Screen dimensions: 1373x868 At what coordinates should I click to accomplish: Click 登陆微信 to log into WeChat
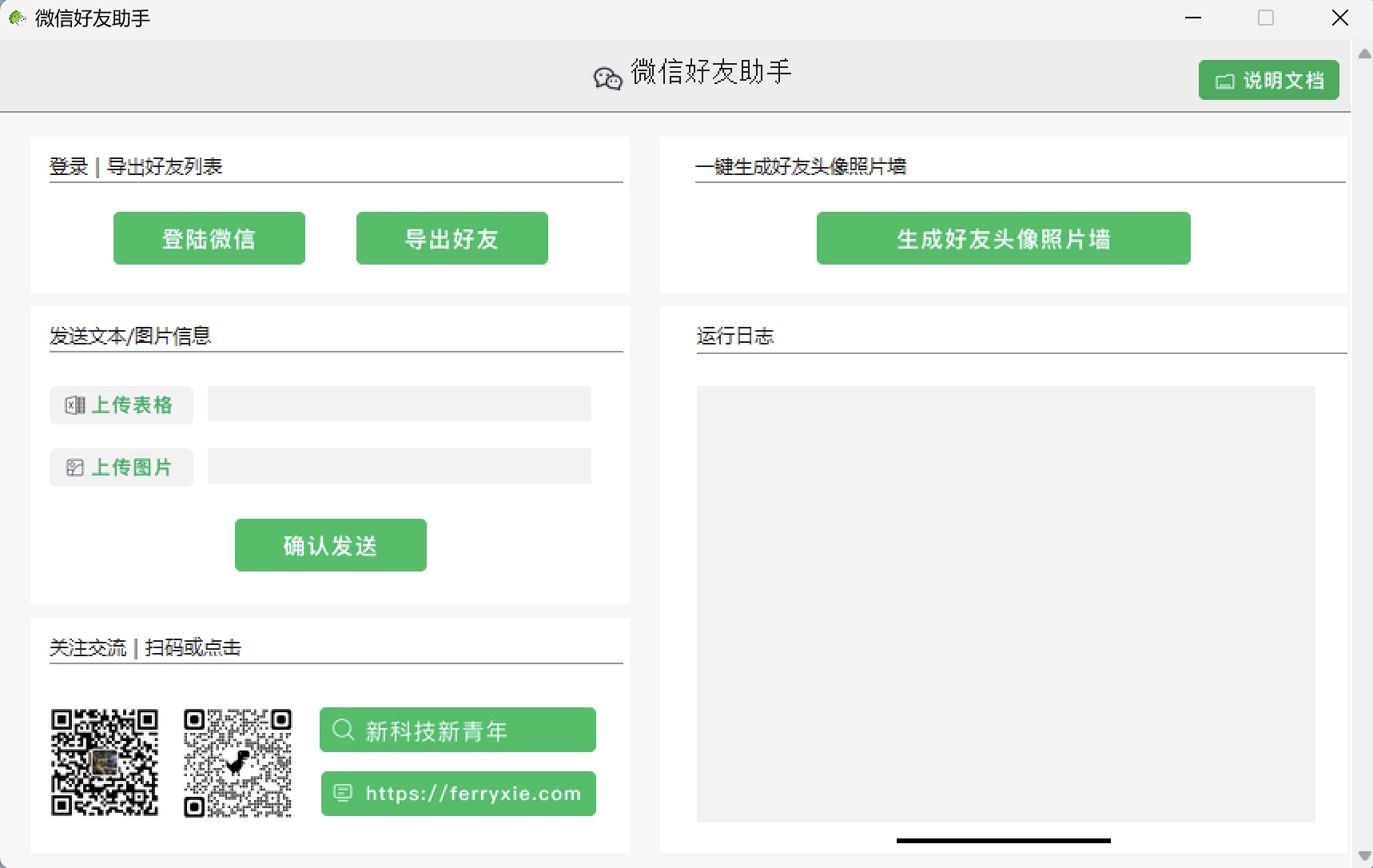(209, 237)
